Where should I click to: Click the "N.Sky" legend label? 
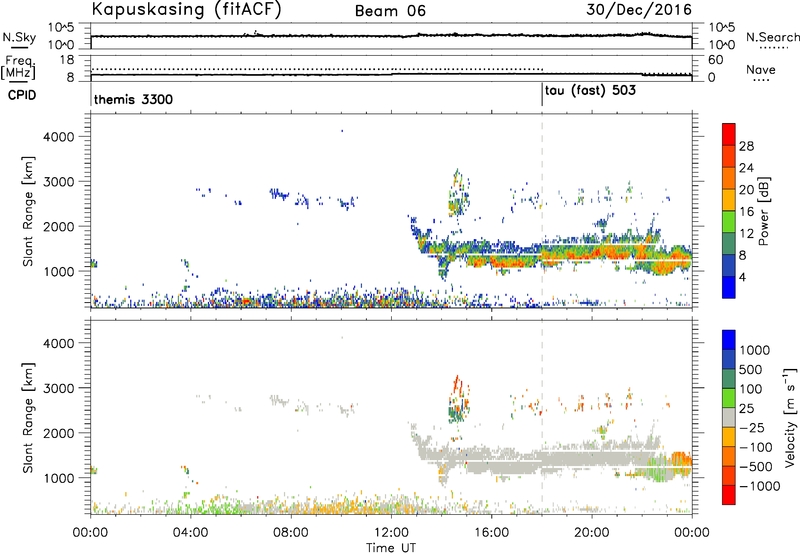[19, 37]
